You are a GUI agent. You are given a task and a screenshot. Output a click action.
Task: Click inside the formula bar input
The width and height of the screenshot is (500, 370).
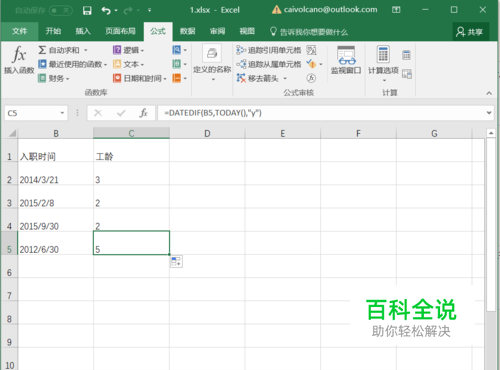[321, 113]
